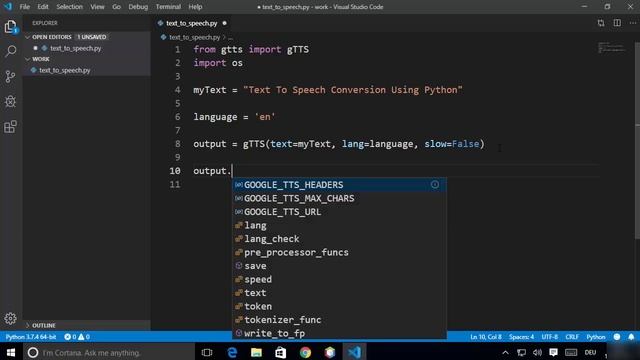Open Microsoft Store from taskbar
Viewport: 640px width, 360px height.
tap(281, 352)
